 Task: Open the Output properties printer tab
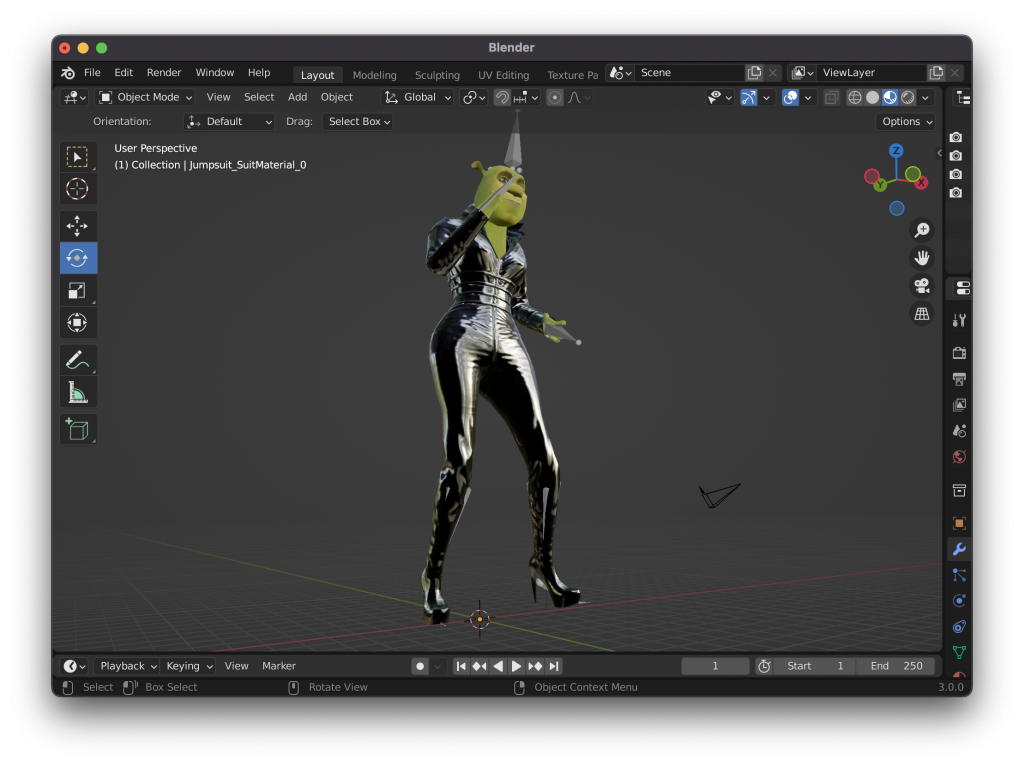tap(959, 379)
